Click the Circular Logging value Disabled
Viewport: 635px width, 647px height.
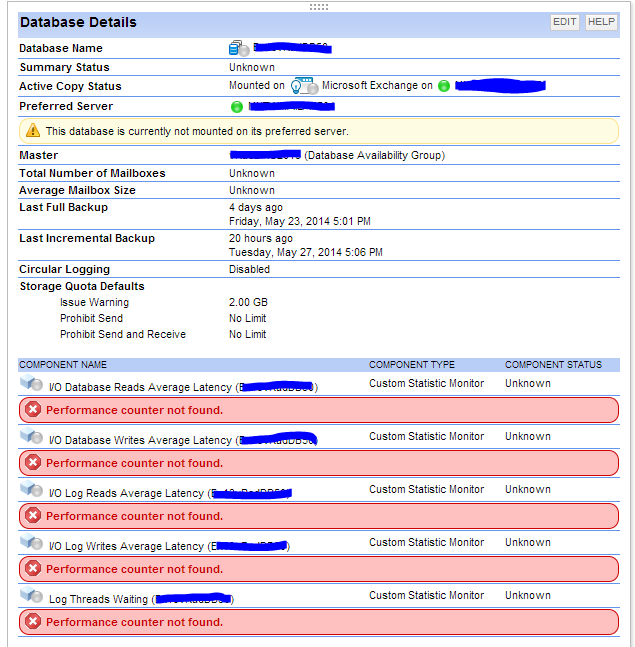tap(249, 269)
